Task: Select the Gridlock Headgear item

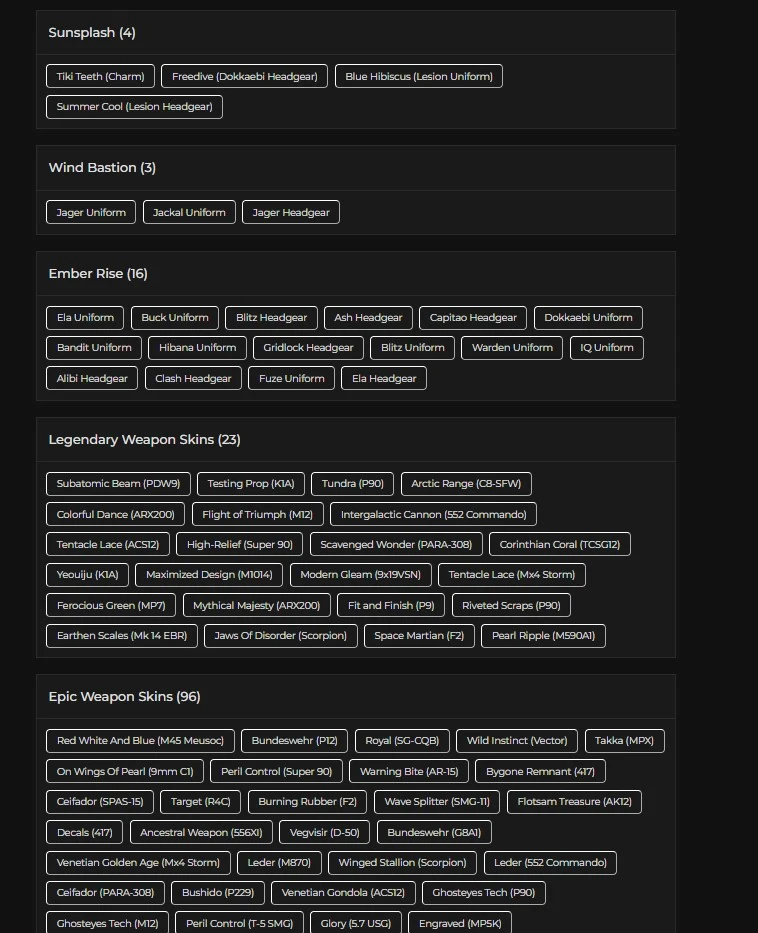Action: coord(308,348)
